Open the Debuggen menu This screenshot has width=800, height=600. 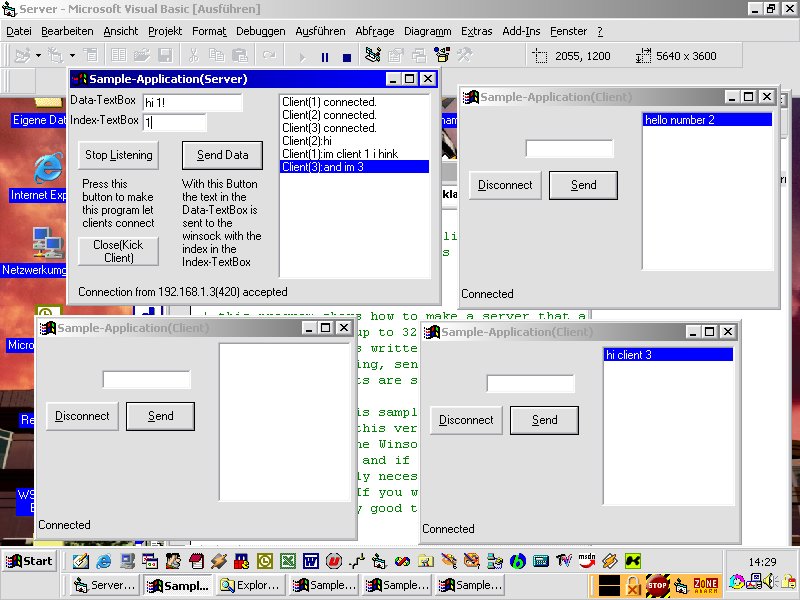(x=260, y=32)
